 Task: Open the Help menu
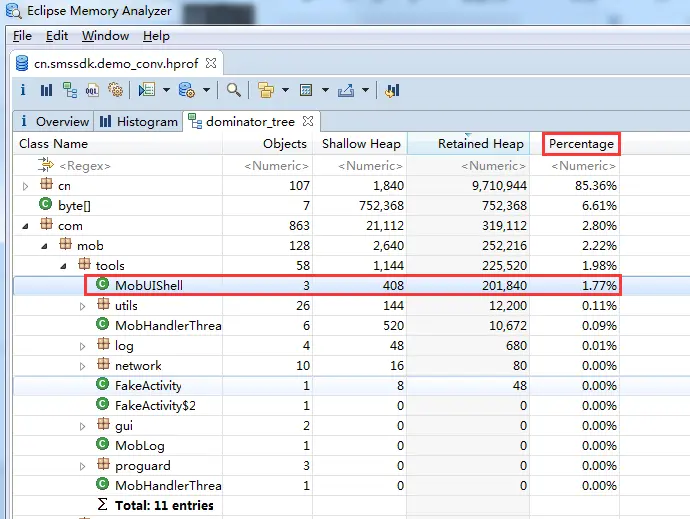(156, 36)
